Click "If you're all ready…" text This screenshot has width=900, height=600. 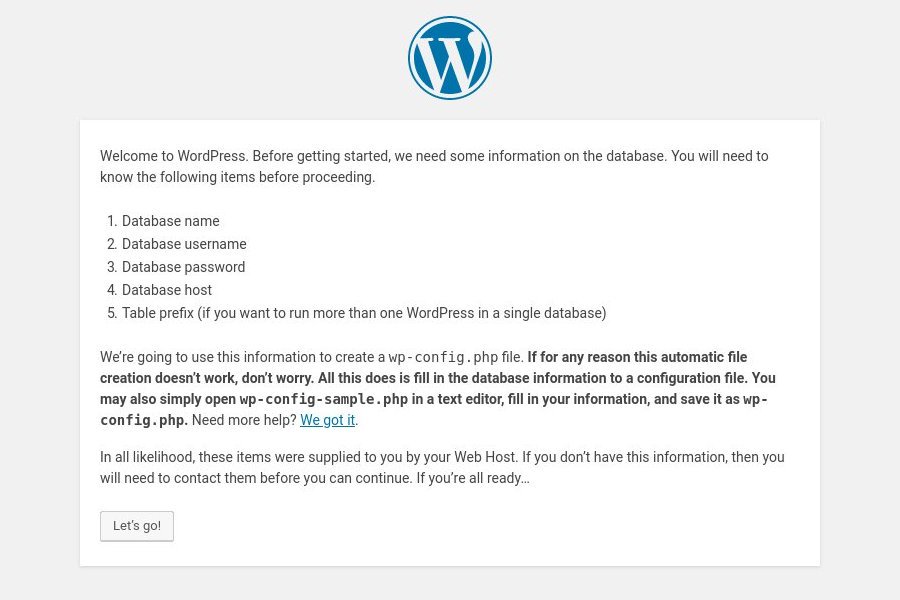point(473,478)
